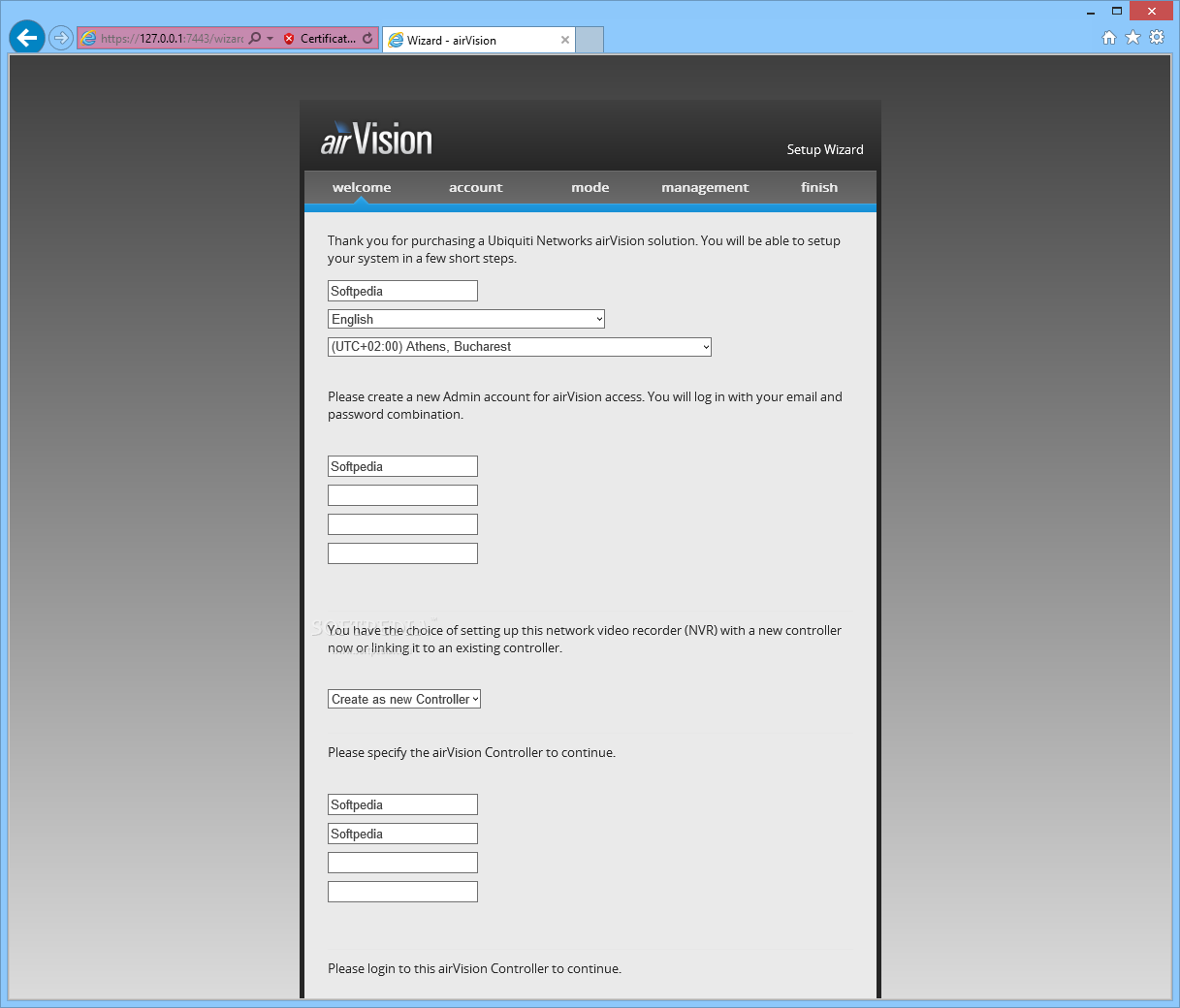Click the first Softpedia controller field
1180x1008 pixels.
point(402,804)
